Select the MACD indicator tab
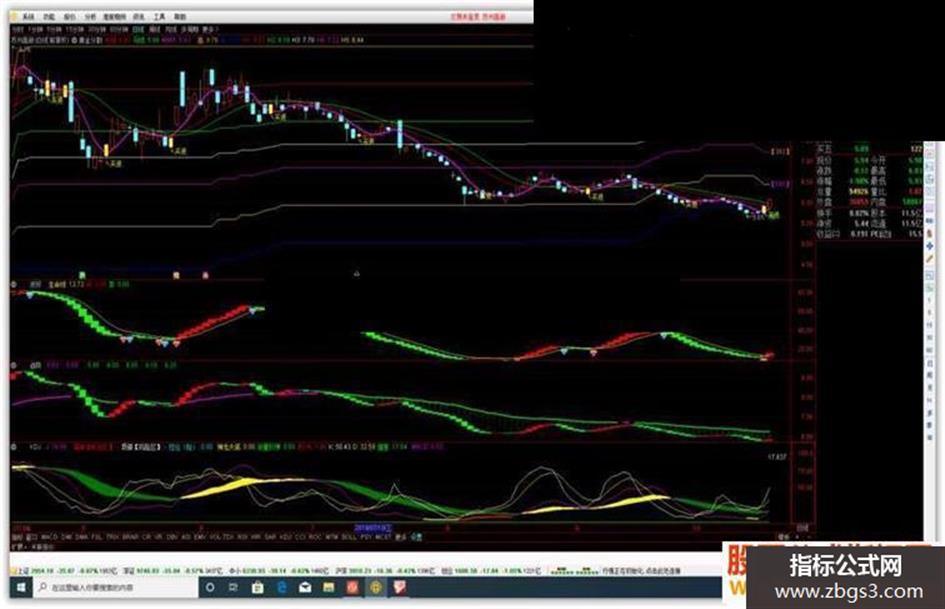 (x=49, y=536)
